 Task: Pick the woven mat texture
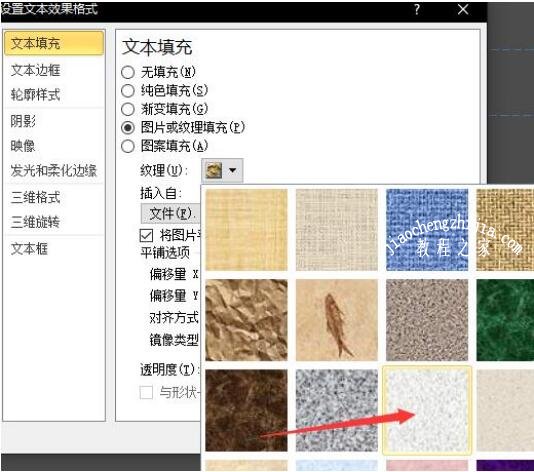tap(505, 230)
